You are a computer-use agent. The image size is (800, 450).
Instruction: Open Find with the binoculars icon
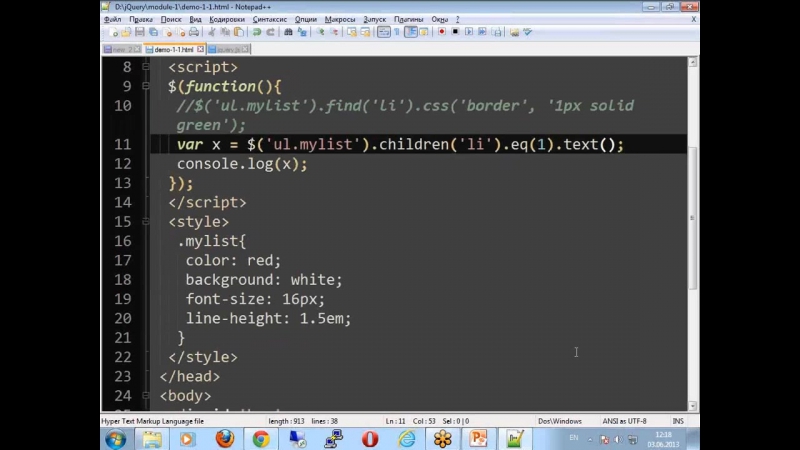coord(288,32)
